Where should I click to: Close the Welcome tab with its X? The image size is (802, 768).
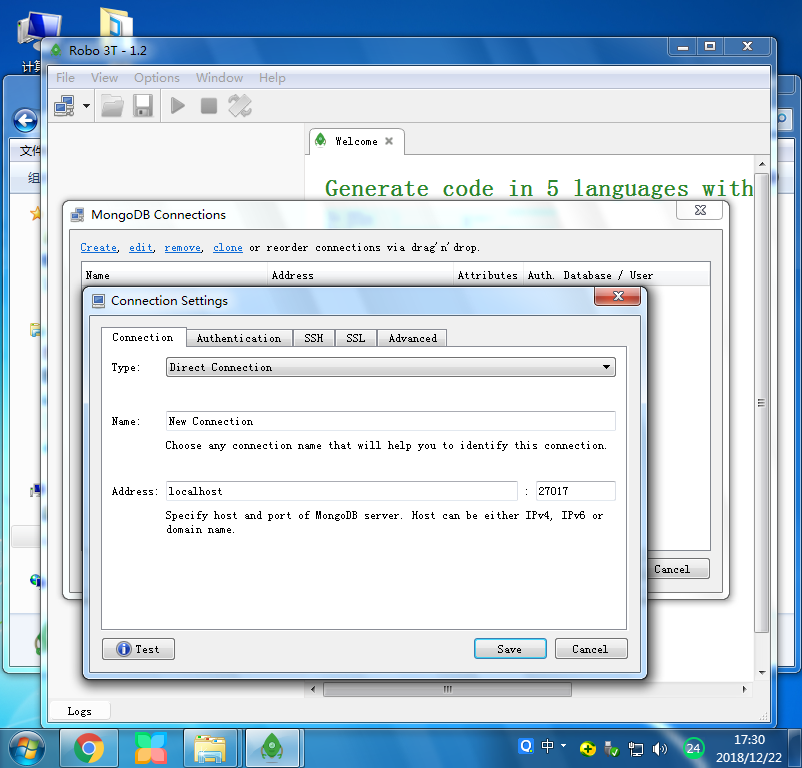[x=389, y=141]
